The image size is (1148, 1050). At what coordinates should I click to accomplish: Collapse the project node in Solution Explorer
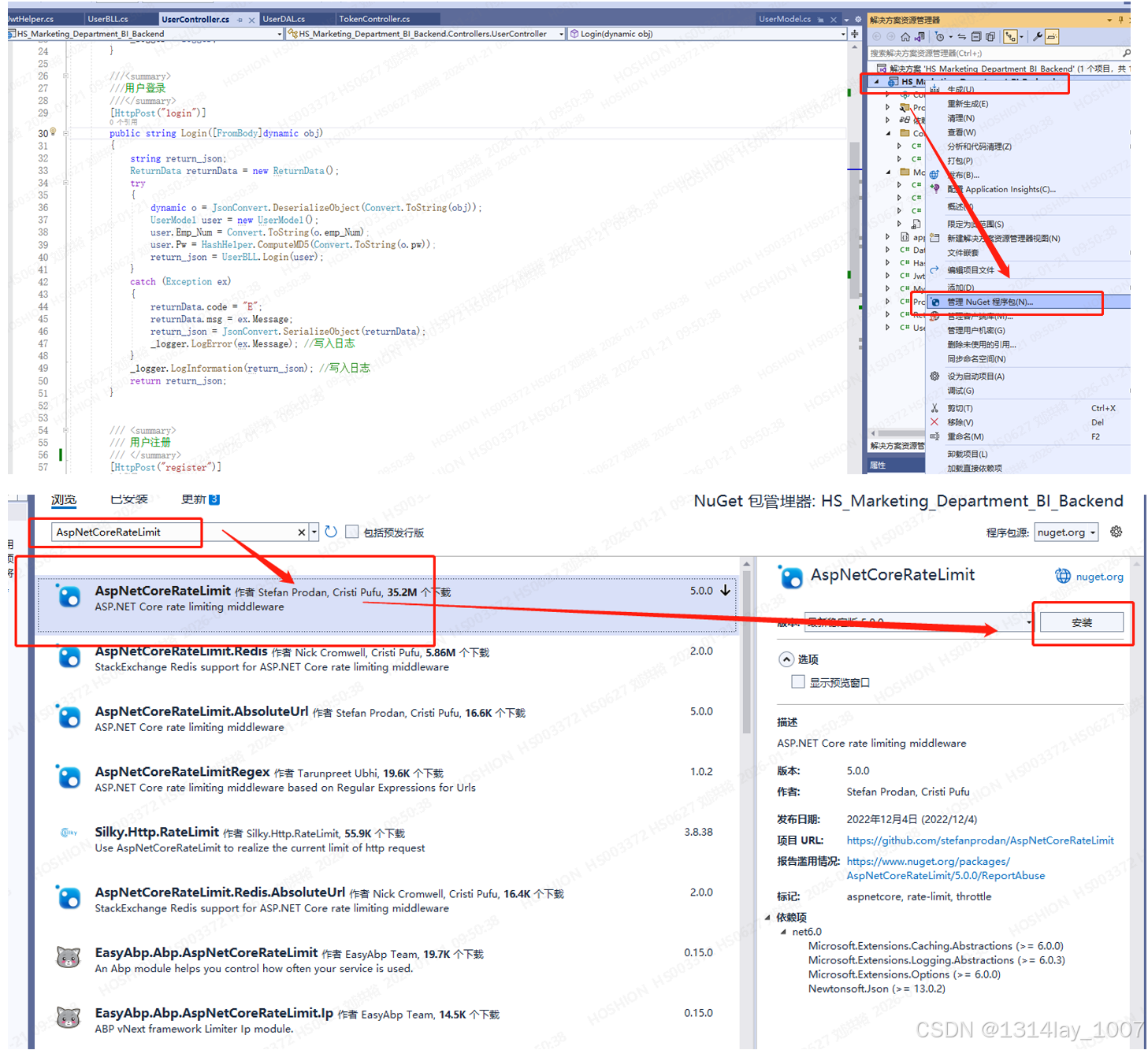(x=876, y=81)
